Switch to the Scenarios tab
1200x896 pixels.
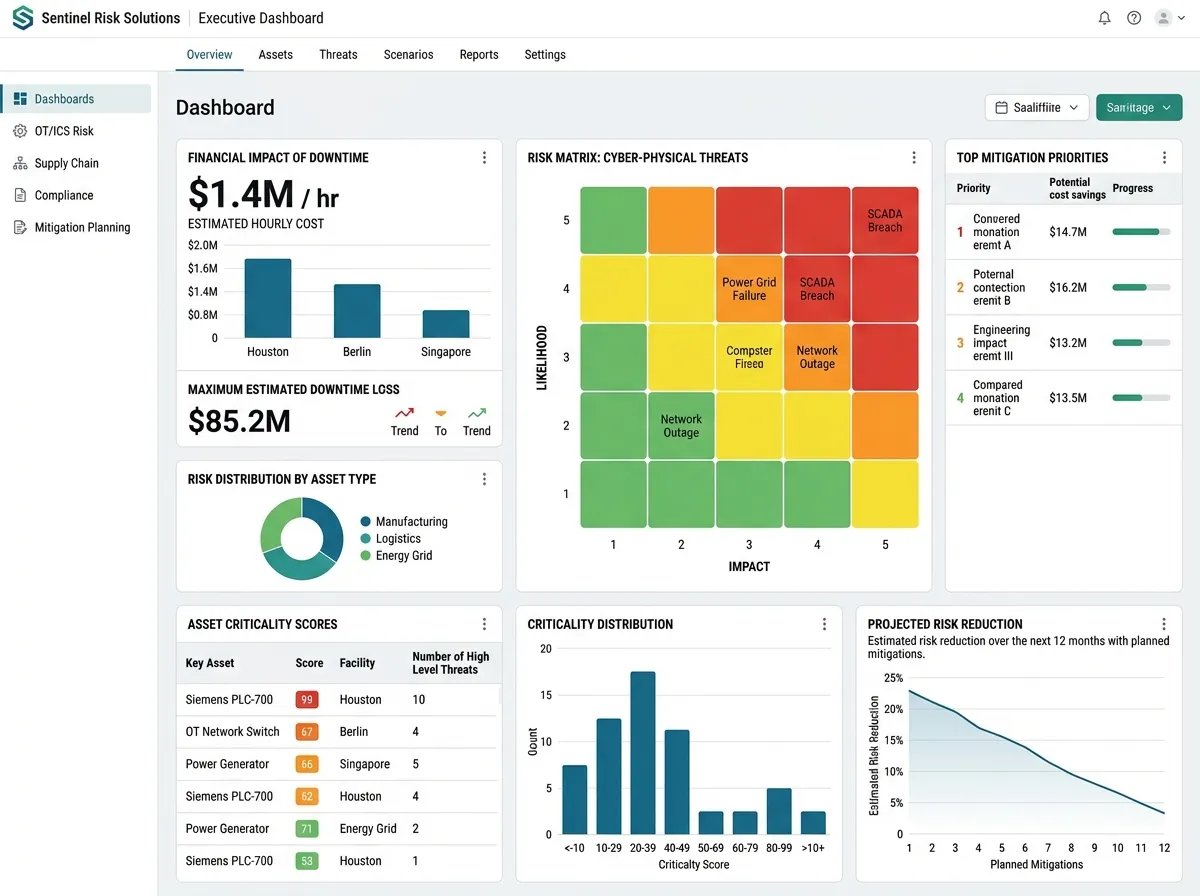(x=408, y=54)
